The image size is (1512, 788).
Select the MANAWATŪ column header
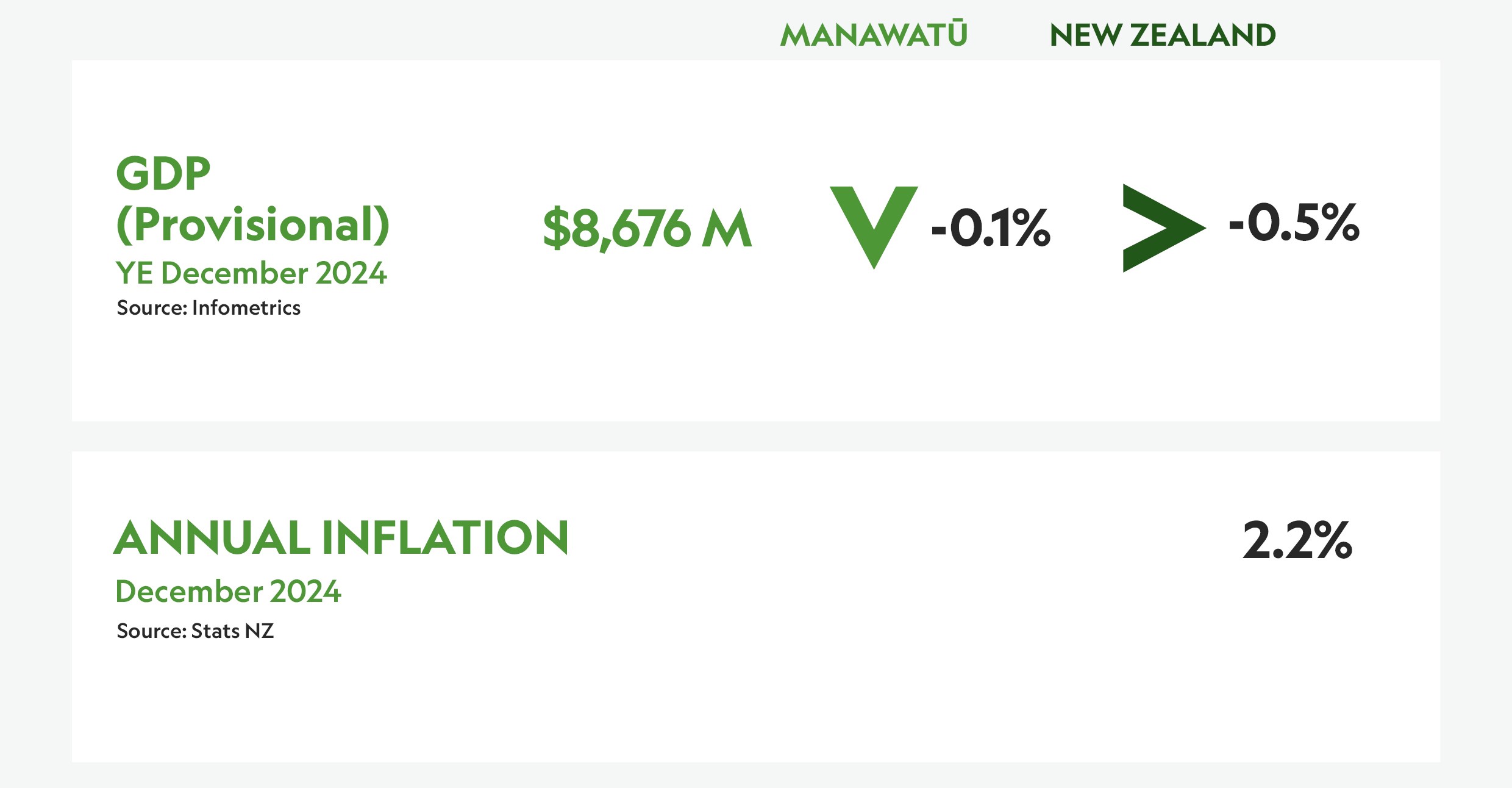point(874,34)
